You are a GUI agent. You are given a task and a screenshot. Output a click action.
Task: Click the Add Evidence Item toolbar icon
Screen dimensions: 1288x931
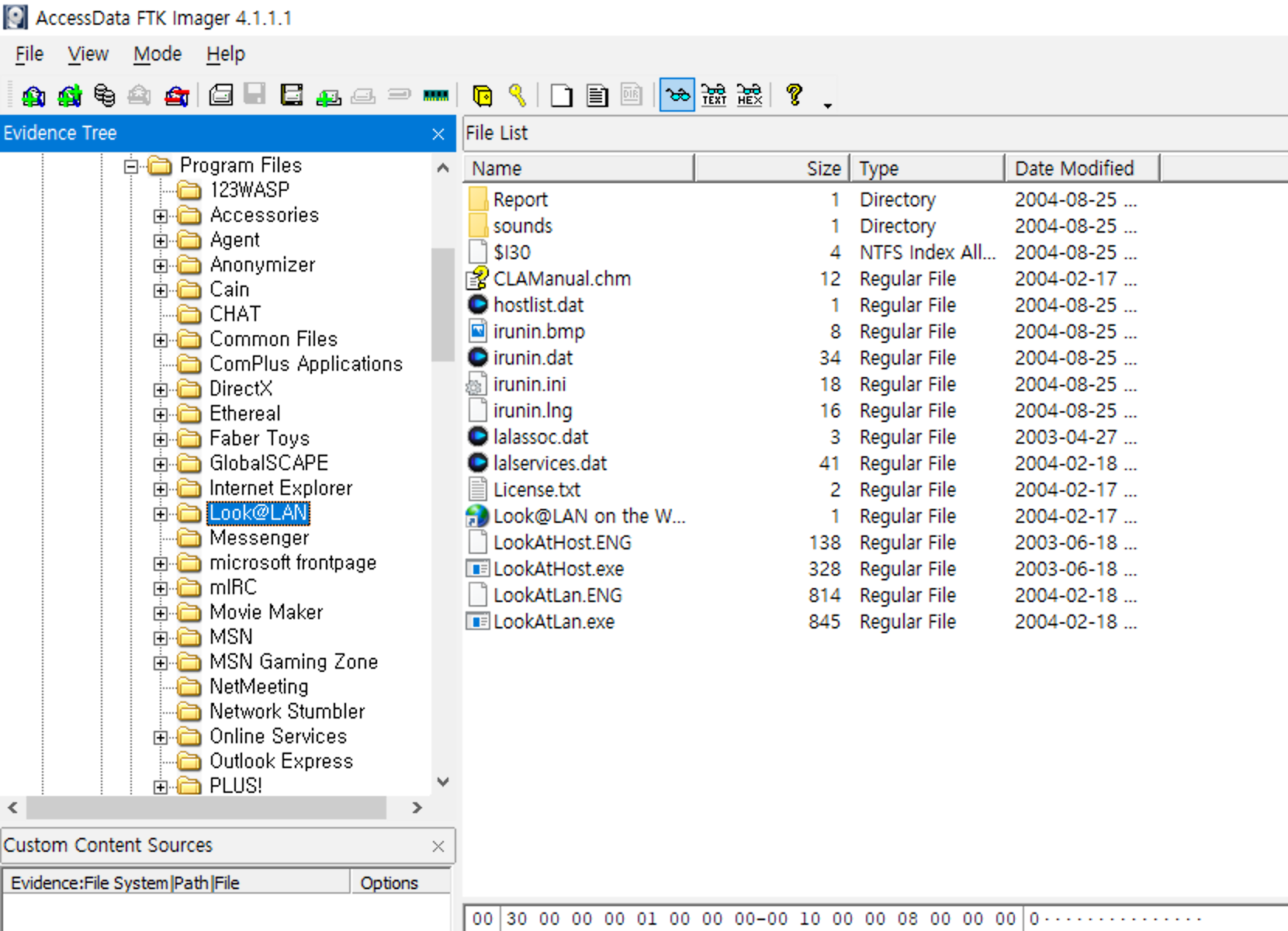tap(33, 95)
